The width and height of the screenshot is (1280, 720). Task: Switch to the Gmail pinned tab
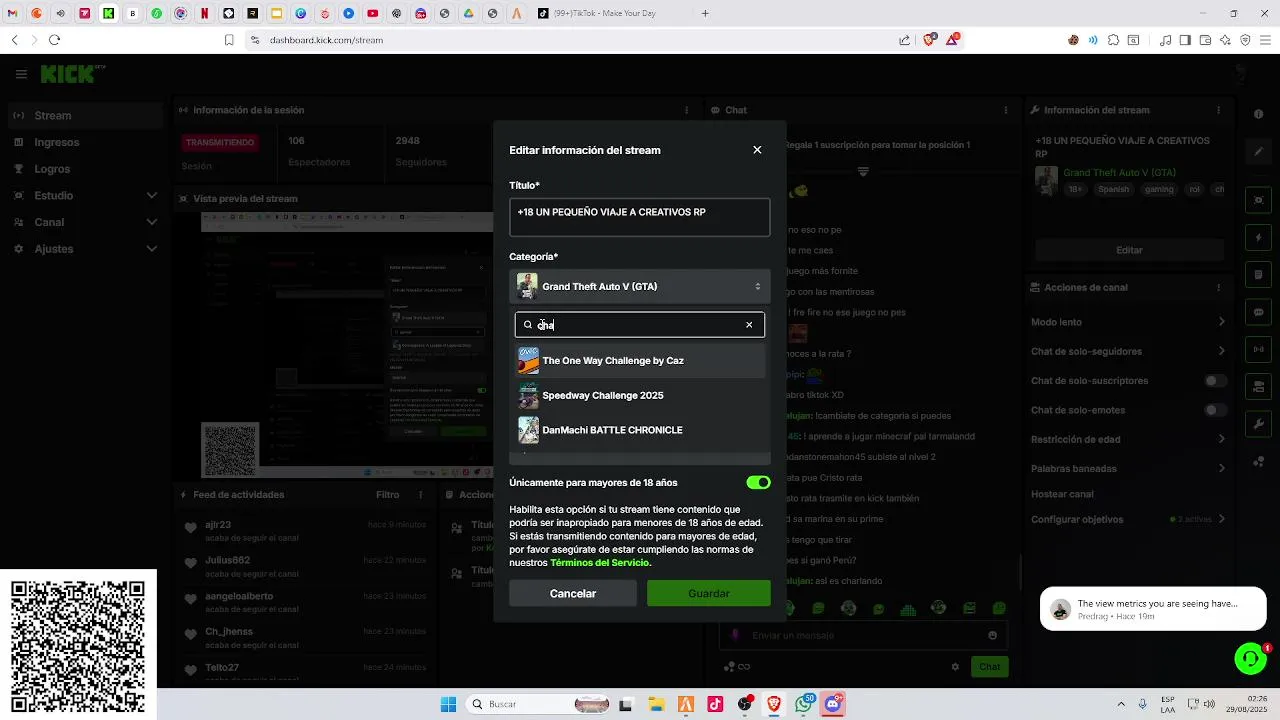[x=12, y=14]
